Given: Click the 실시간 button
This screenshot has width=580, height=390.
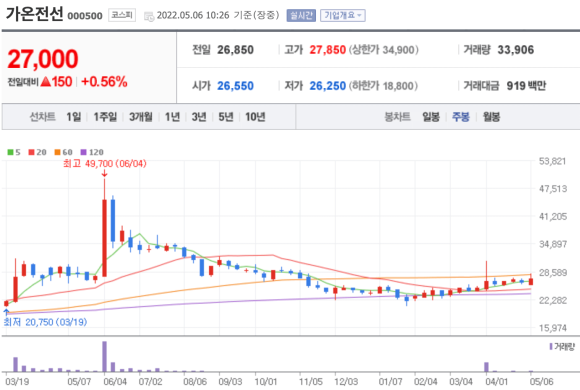Looking at the screenshot, I should [301, 15].
